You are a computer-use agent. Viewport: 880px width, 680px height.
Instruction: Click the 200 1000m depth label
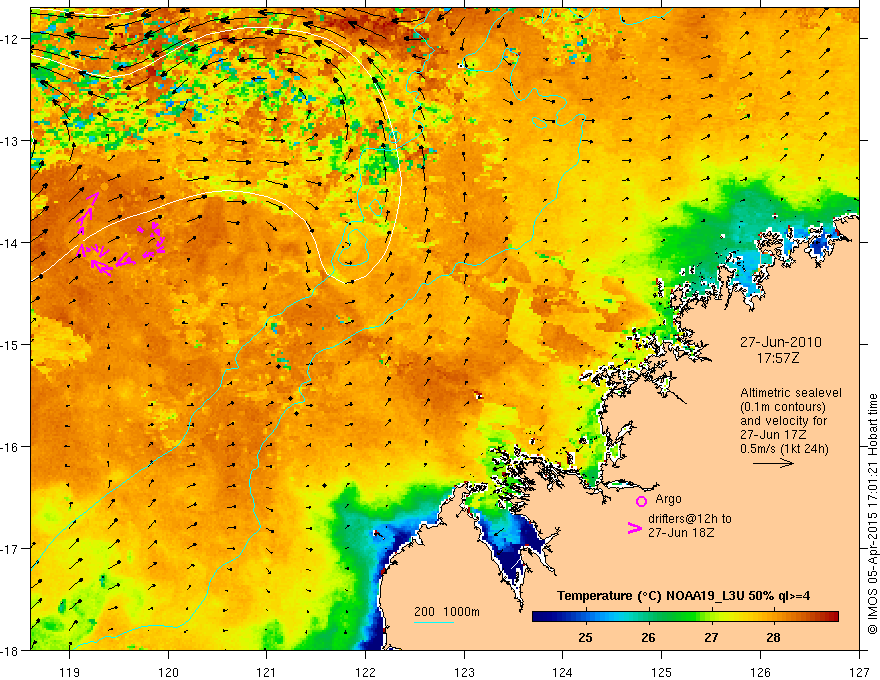[x=447, y=612]
